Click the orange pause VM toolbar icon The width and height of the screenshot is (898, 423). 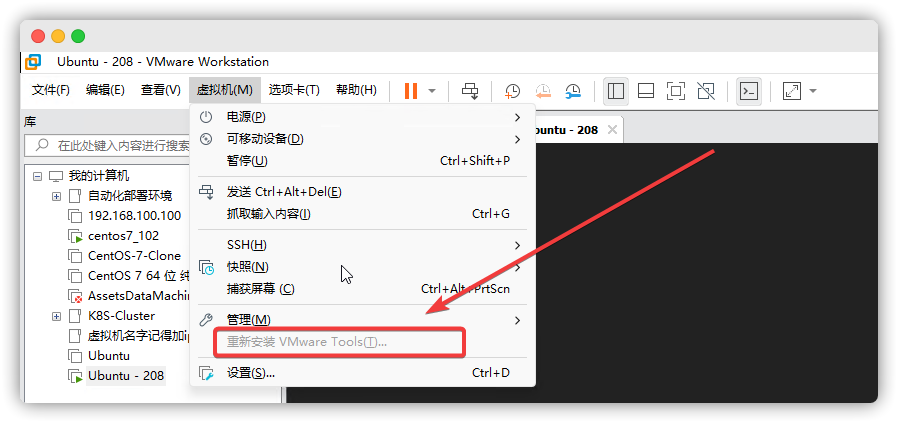(411, 90)
